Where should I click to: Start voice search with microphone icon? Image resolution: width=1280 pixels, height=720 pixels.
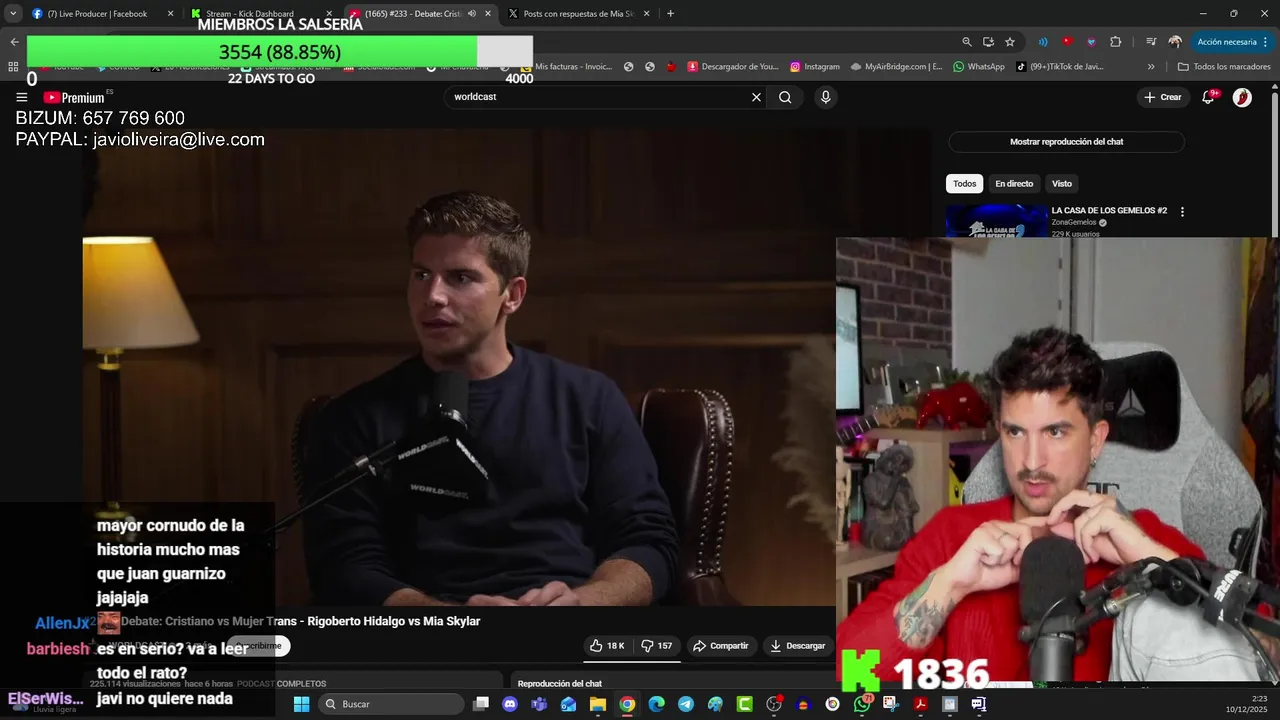click(x=825, y=97)
